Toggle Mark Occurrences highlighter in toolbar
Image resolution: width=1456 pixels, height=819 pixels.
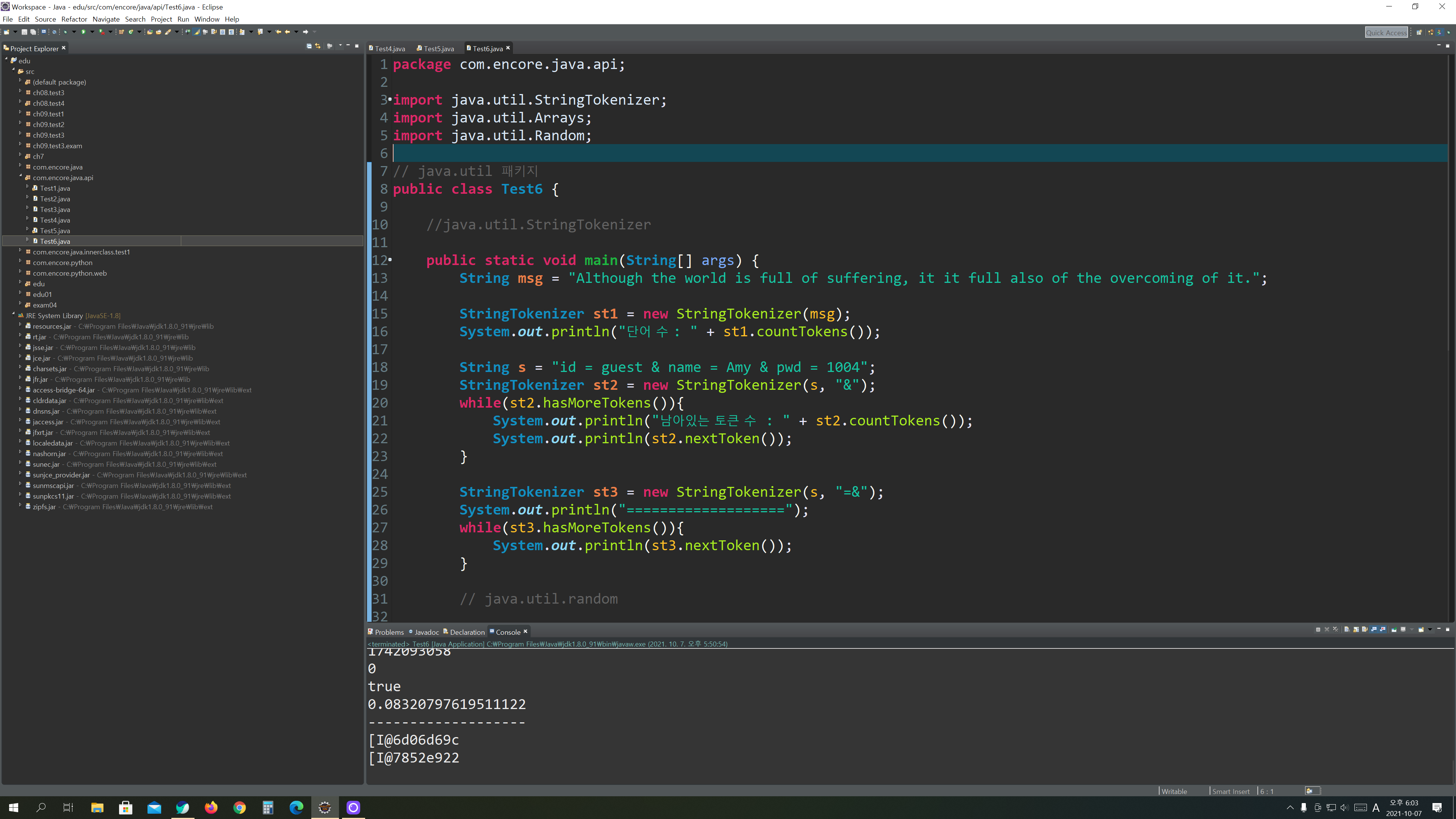[197, 31]
